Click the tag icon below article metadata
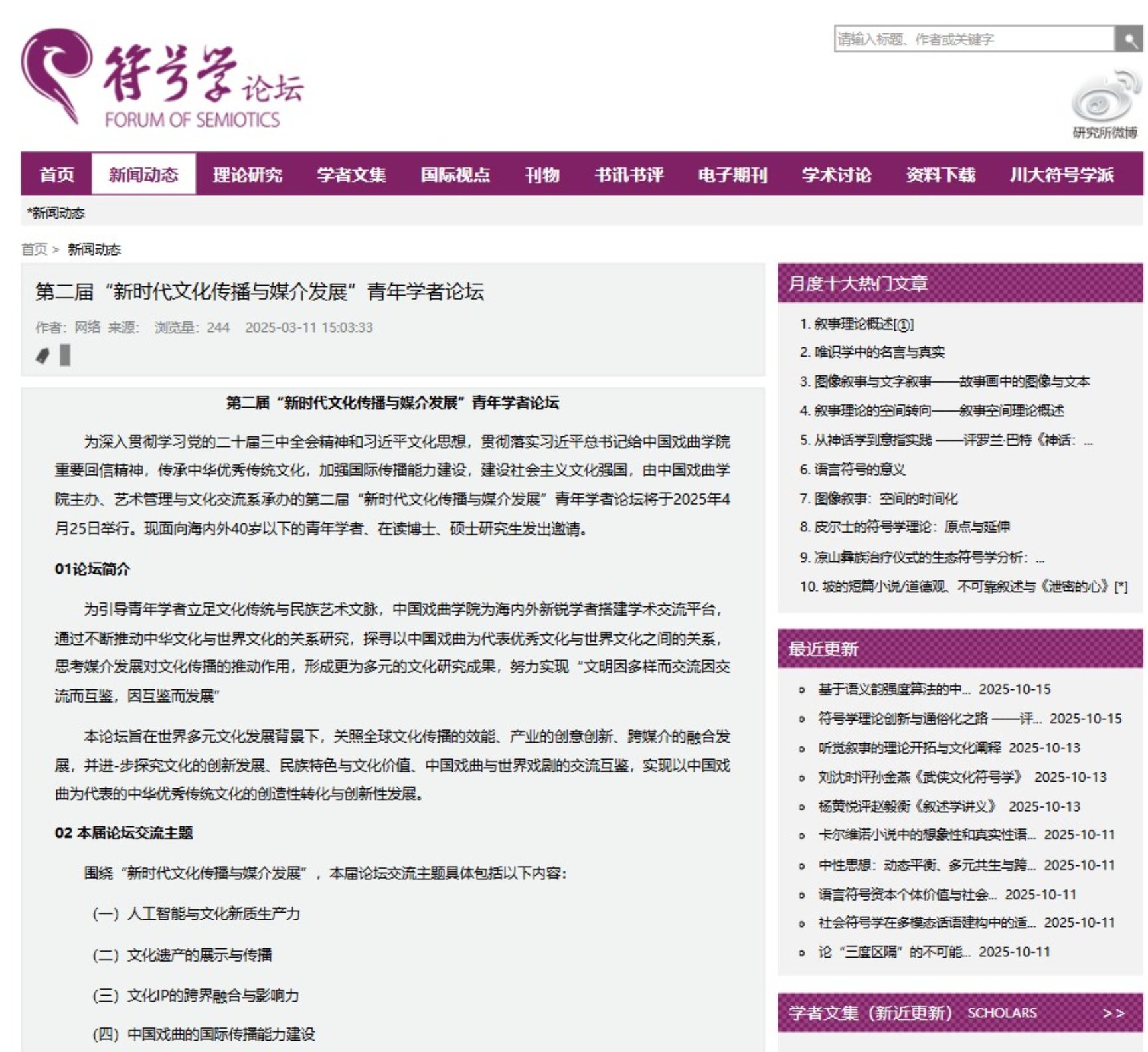The image size is (1148, 1052). tap(42, 356)
